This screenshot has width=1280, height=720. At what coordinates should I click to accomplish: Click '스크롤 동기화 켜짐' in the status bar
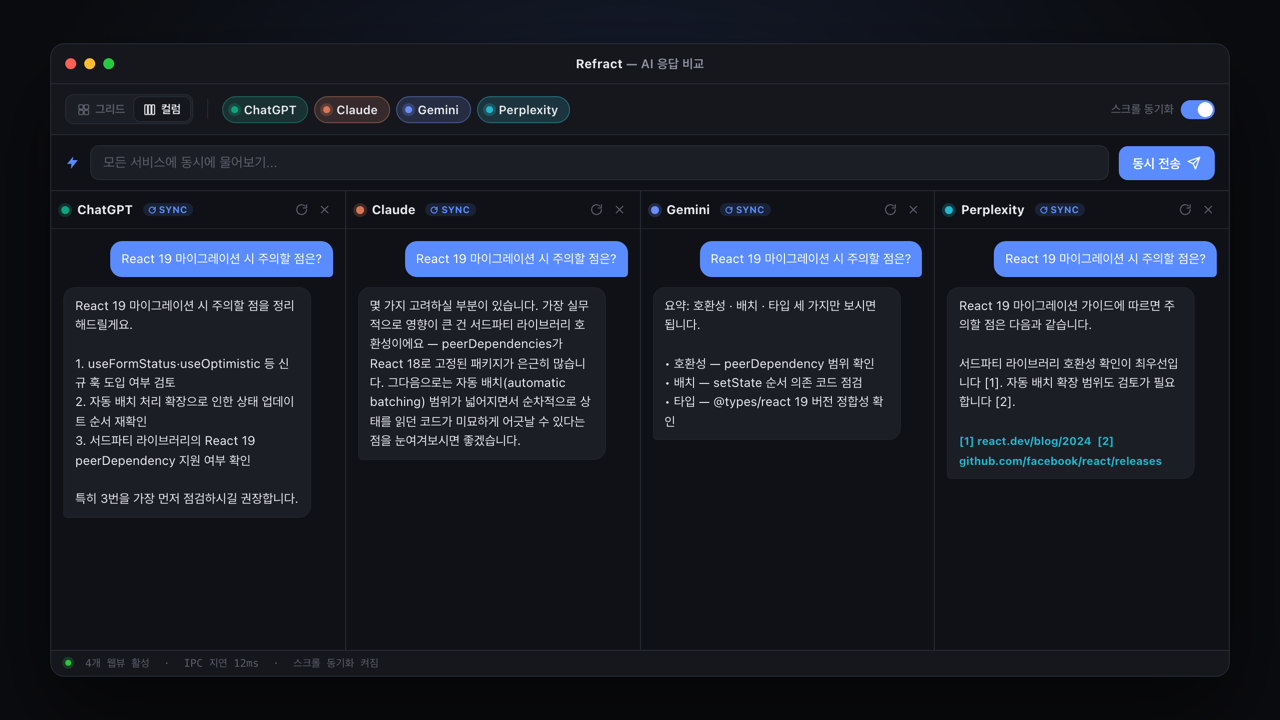click(336, 663)
